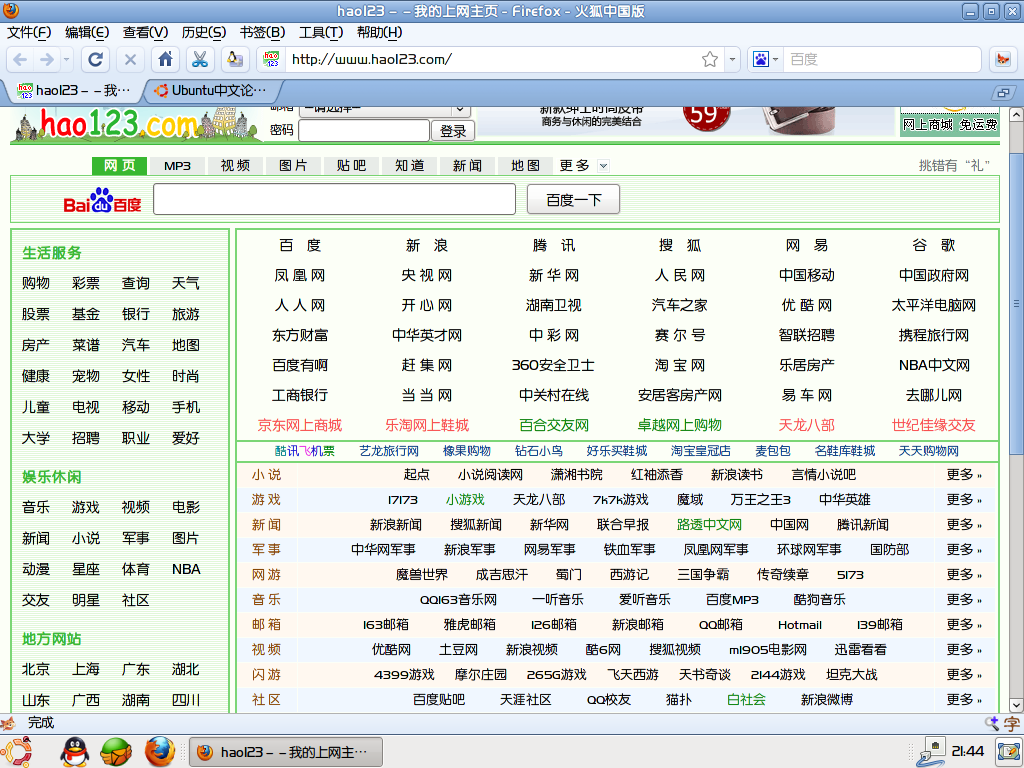
Task: Click the Stop loading X icon
Action: coord(131,59)
